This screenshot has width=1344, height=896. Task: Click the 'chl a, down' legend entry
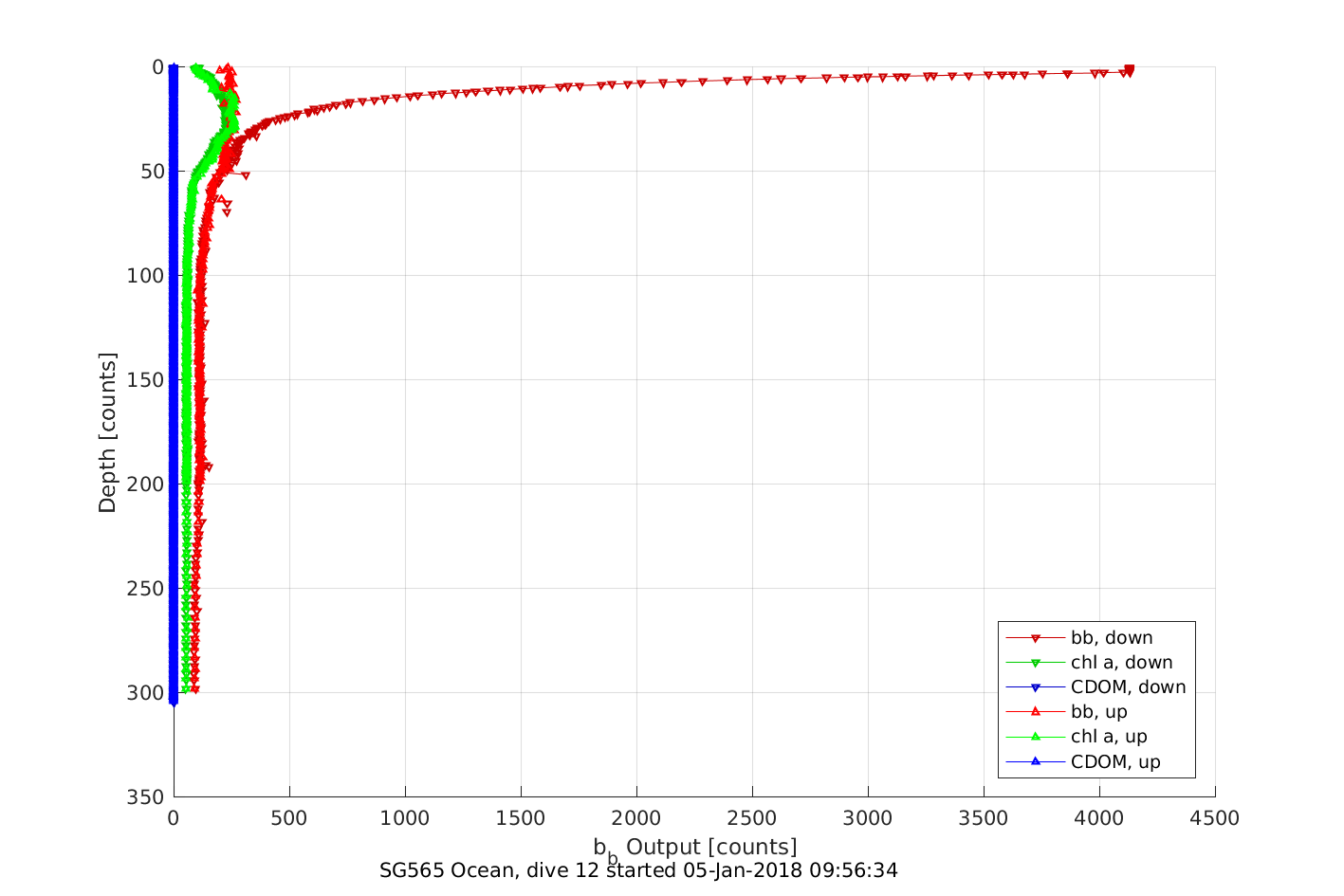[x=1121, y=663]
